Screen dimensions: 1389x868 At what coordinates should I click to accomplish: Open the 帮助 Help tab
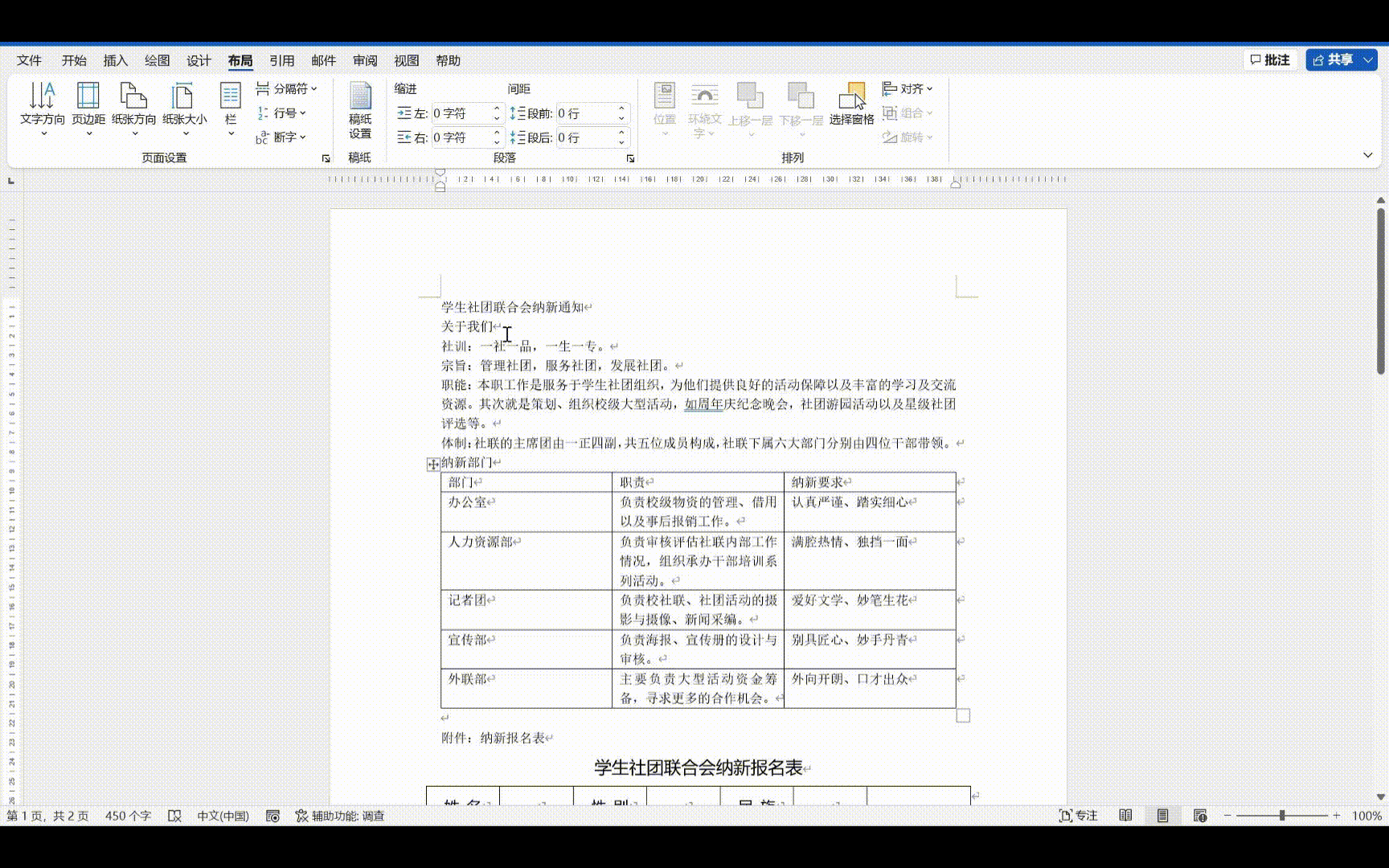pos(449,61)
